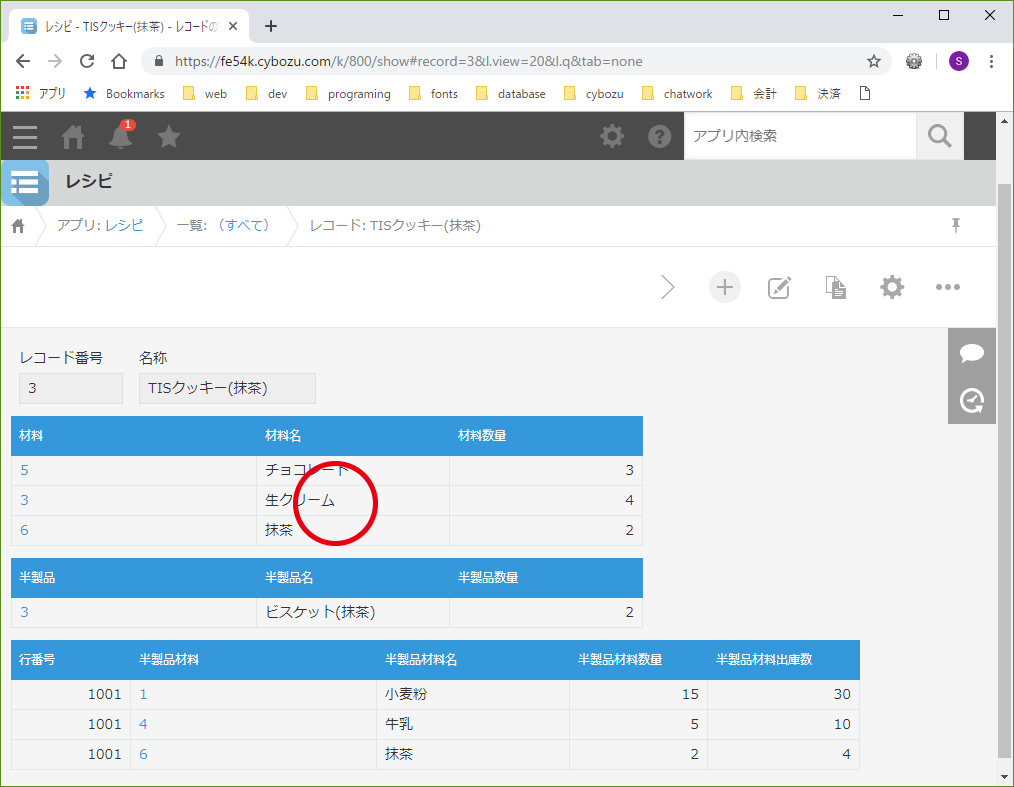Click レシピ link in breadcrumb
The width and height of the screenshot is (1014, 787).
[124, 225]
